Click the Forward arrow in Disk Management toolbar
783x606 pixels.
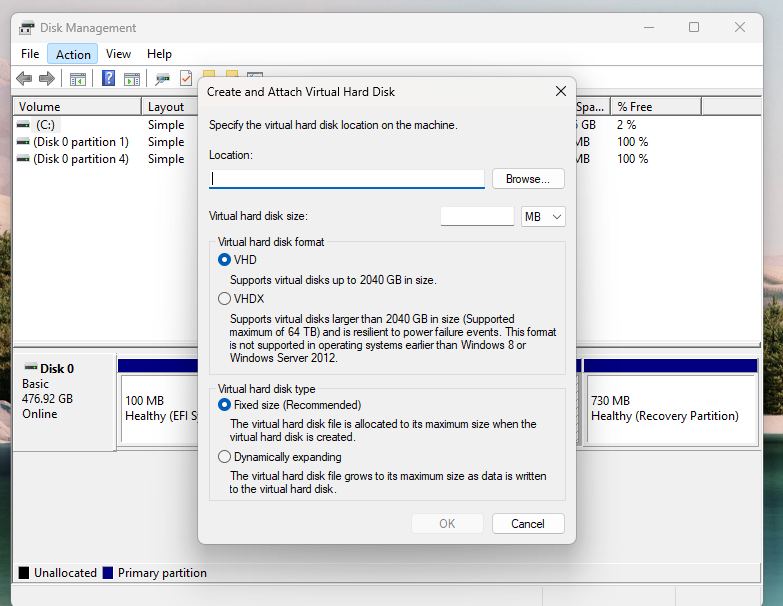46,78
